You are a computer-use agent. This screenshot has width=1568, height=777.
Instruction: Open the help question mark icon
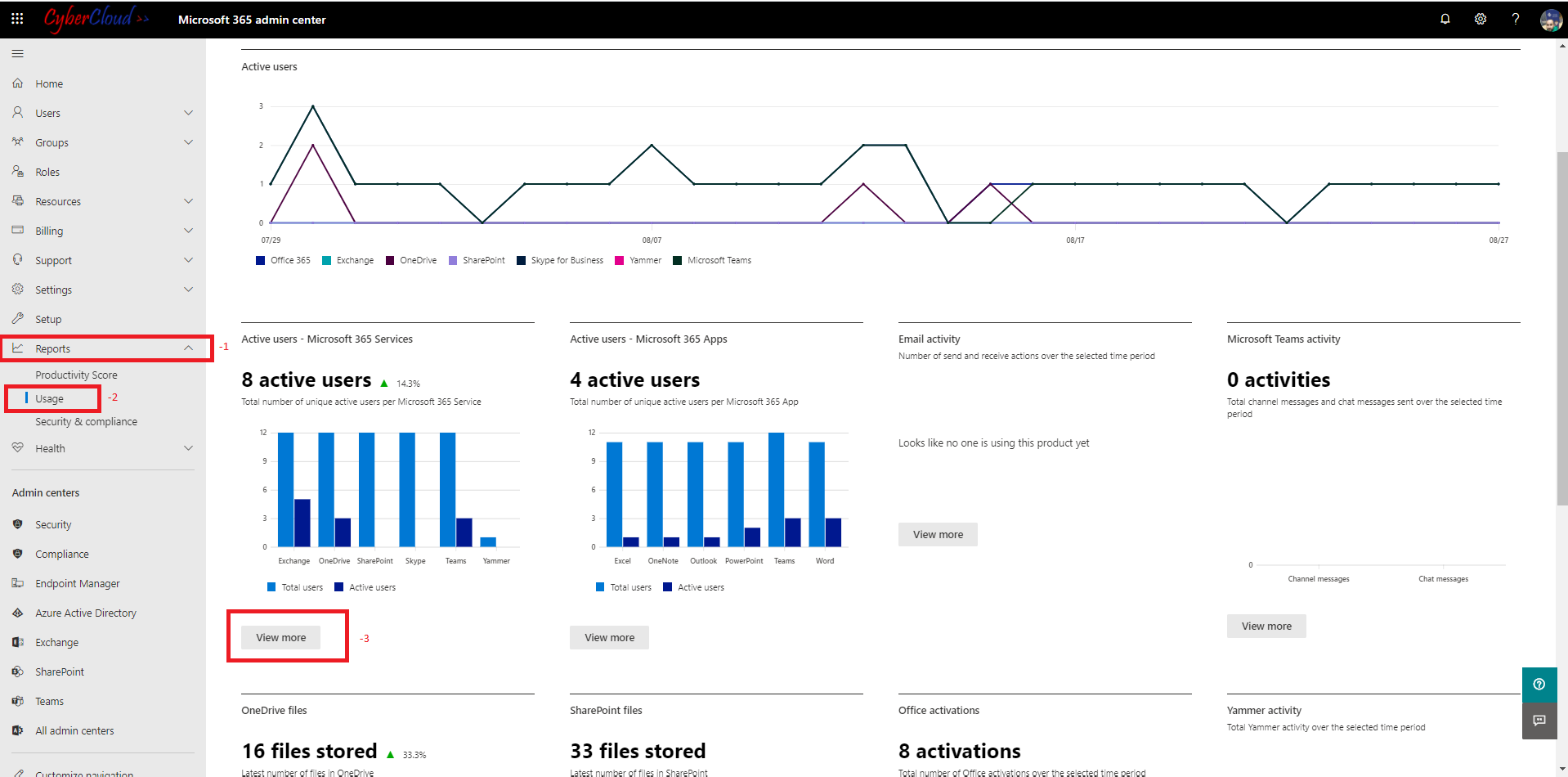pyautogui.click(x=1516, y=19)
